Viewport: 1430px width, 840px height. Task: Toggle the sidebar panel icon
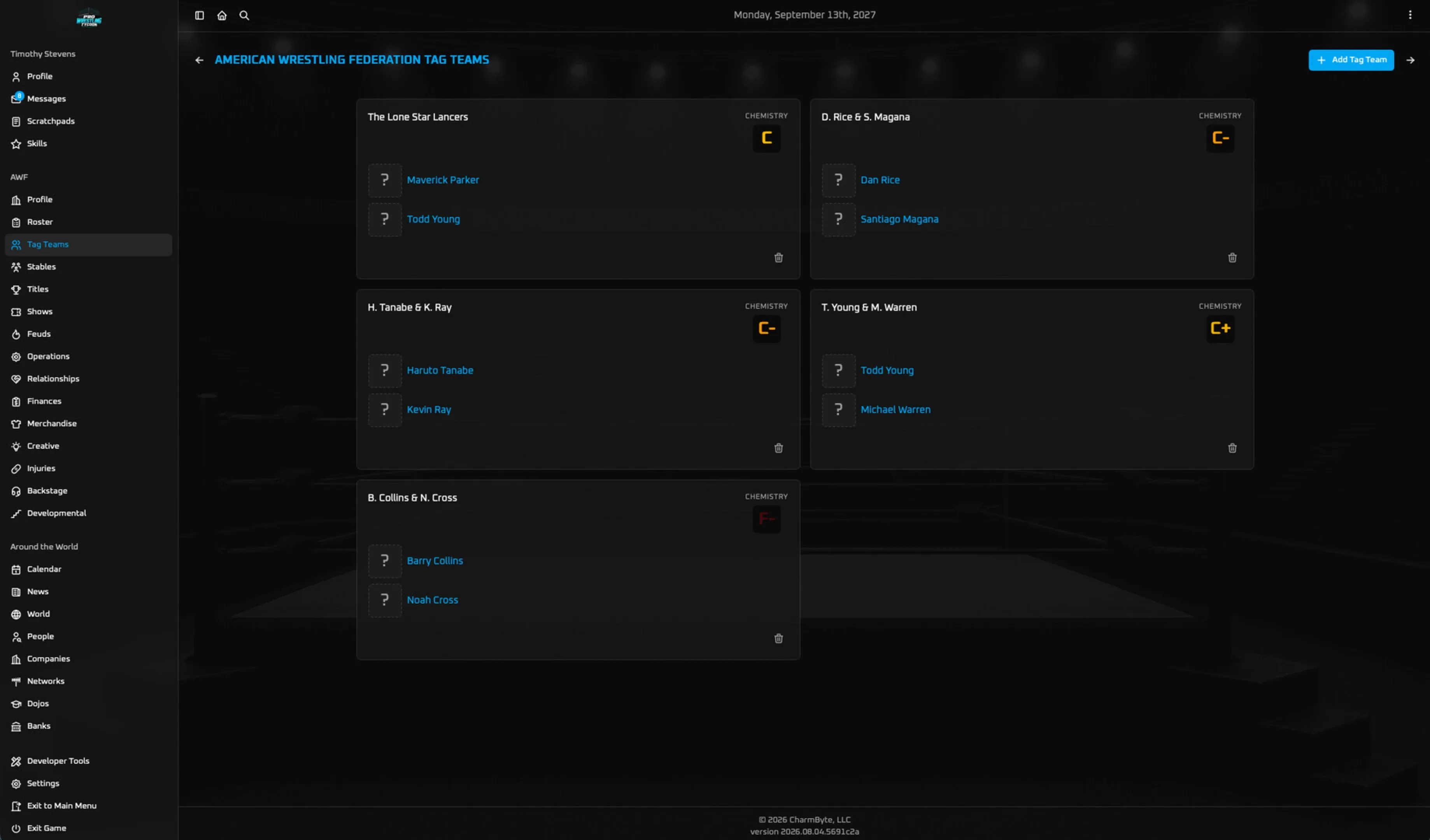pyautogui.click(x=199, y=15)
